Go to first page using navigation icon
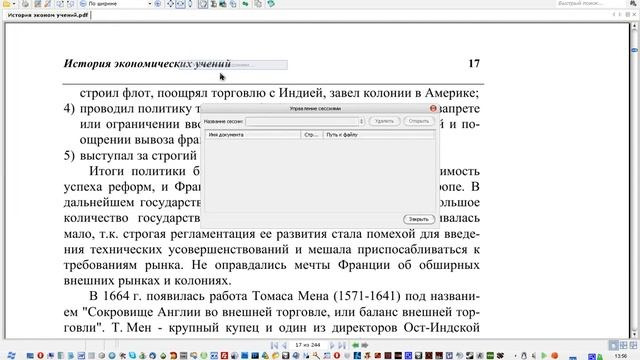The height and width of the screenshot is (360, 640). click(x=274, y=345)
